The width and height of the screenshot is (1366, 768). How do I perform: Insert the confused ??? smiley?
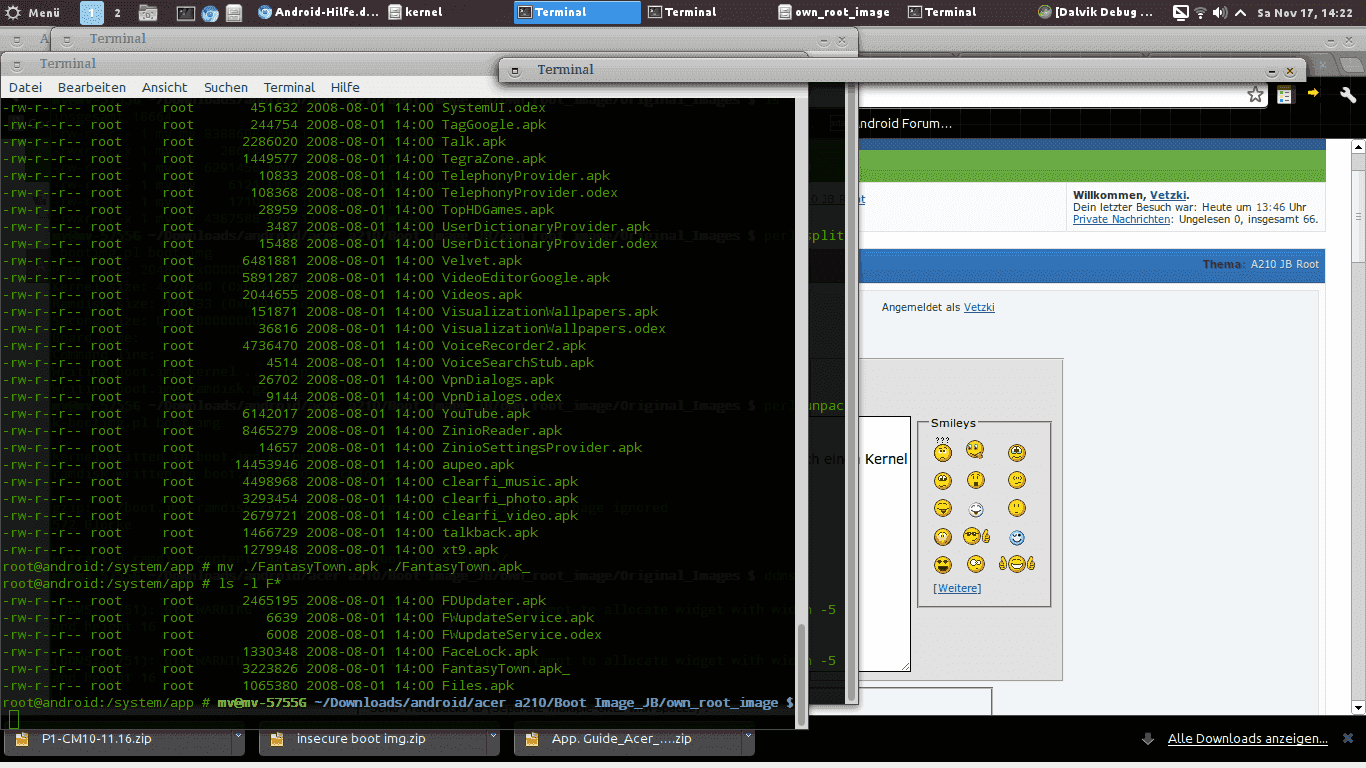click(x=942, y=451)
